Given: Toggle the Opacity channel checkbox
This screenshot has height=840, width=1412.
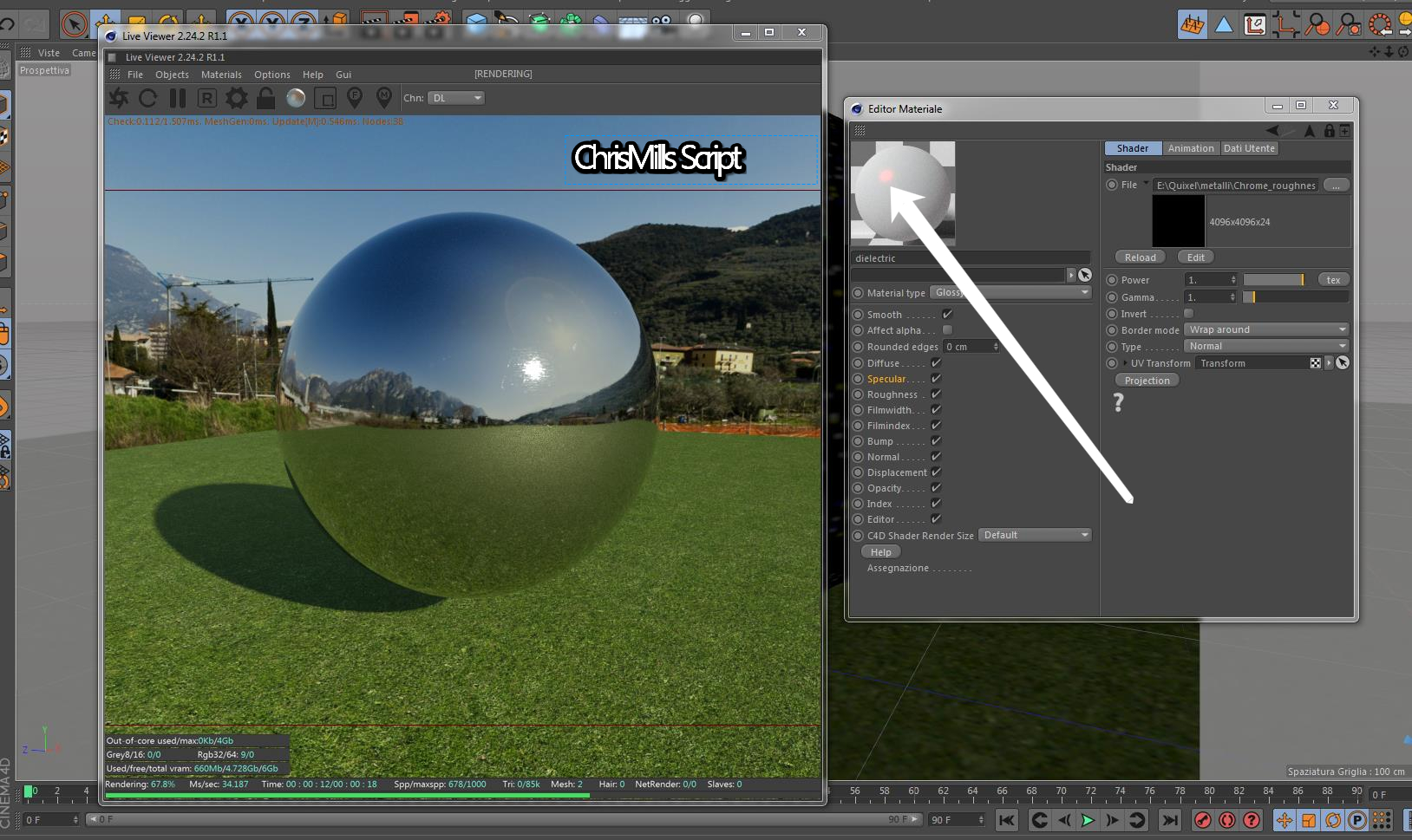Looking at the screenshot, I should pyautogui.click(x=936, y=488).
